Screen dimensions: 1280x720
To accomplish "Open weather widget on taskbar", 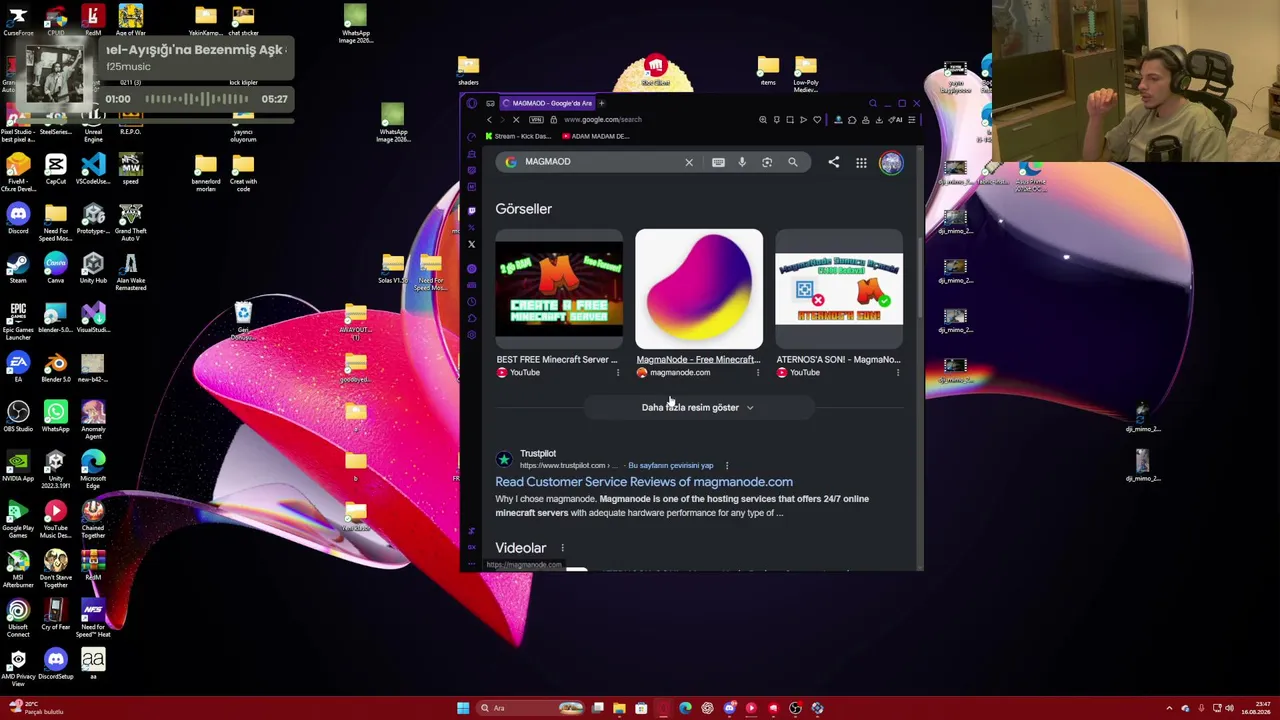I will click(x=36, y=709).
